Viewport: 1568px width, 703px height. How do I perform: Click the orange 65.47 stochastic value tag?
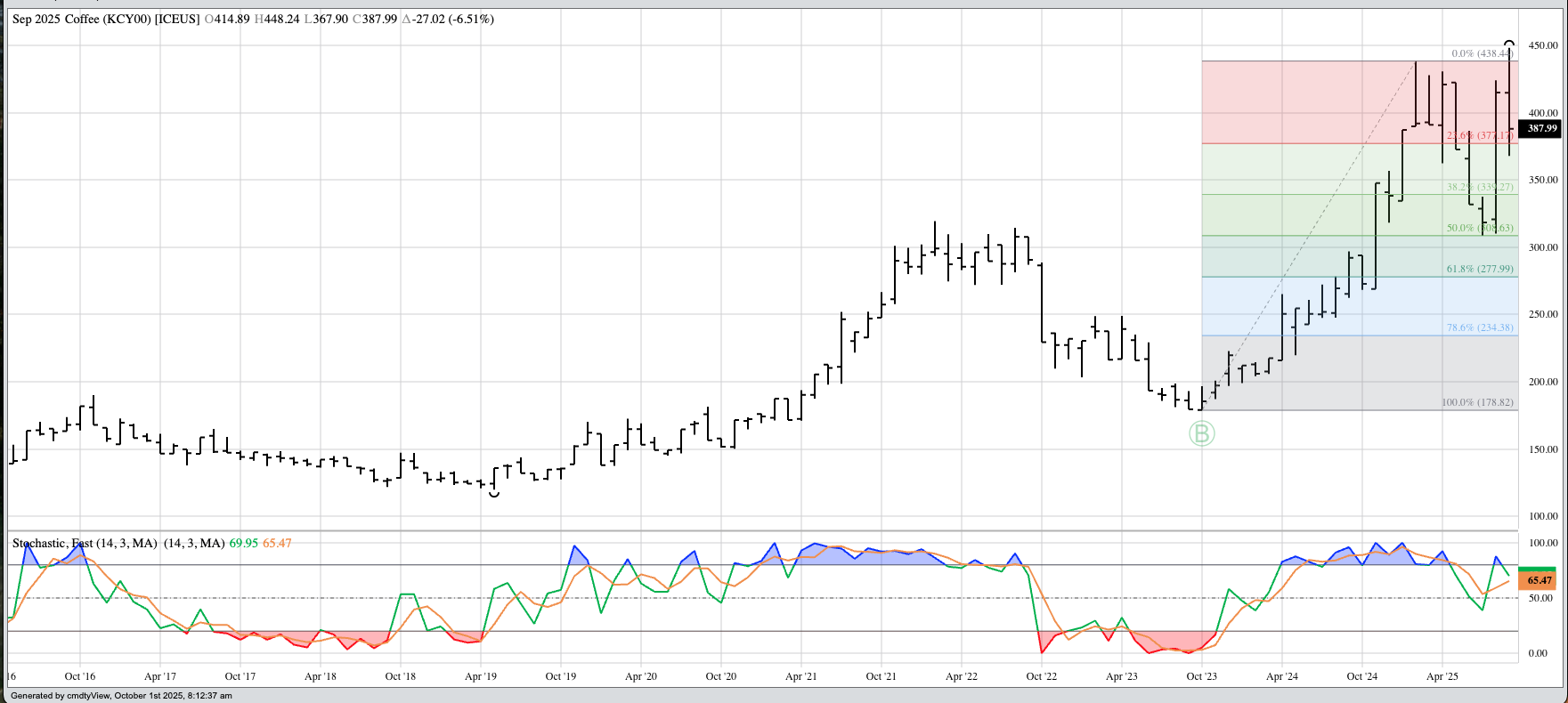click(1540, 580)
